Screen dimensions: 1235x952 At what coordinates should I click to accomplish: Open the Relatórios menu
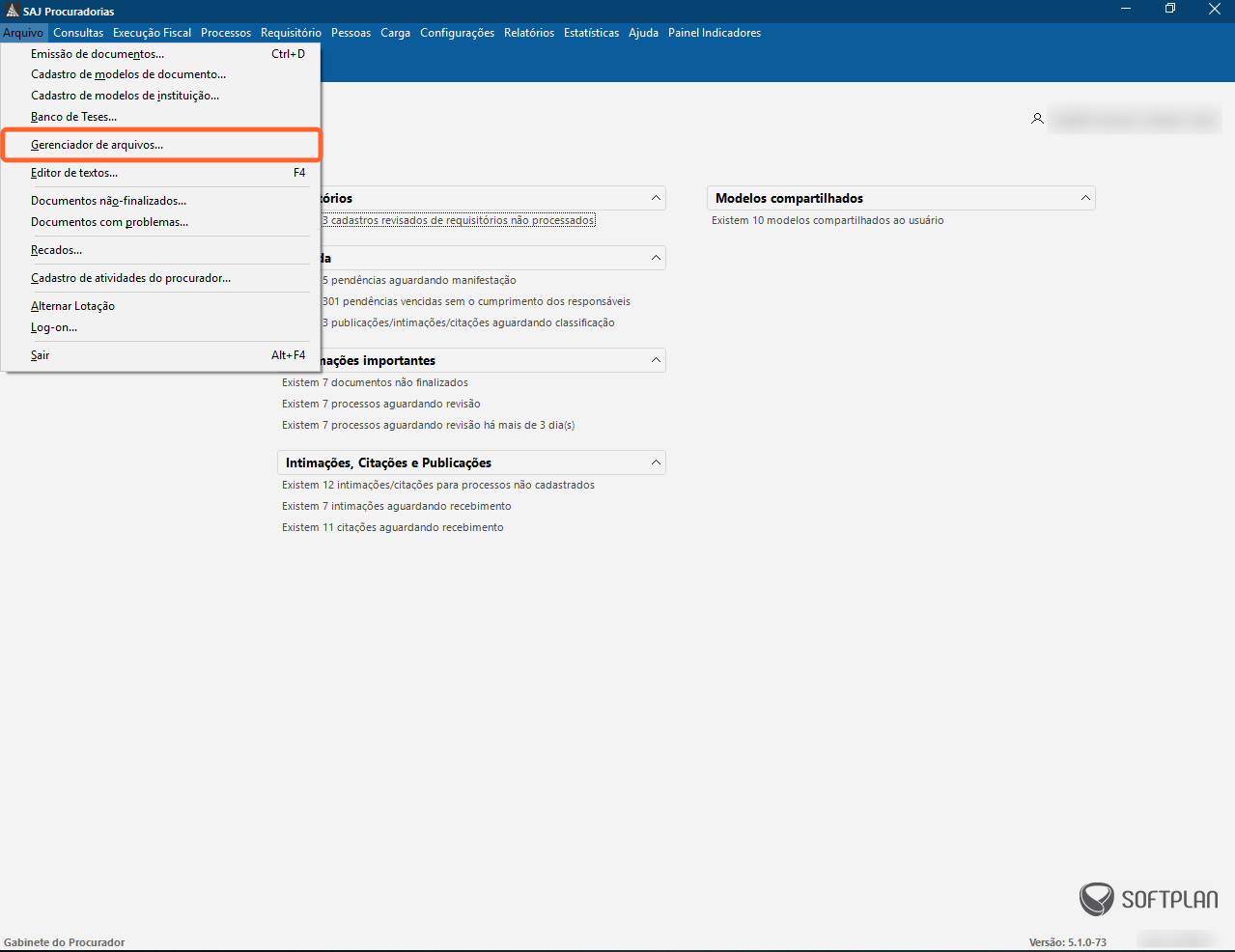point(528,33)
